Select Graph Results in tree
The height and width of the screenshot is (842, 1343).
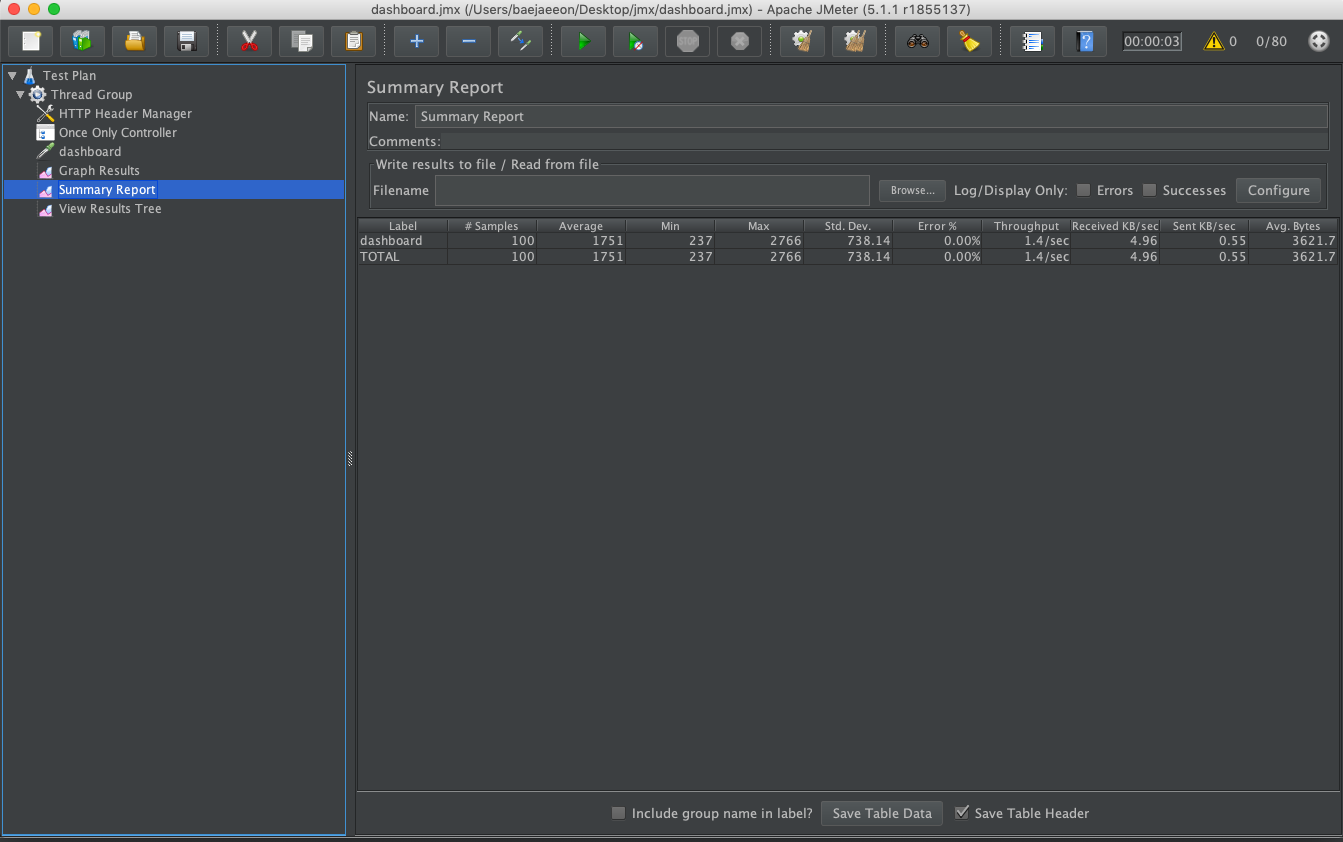tap(99, 171)
